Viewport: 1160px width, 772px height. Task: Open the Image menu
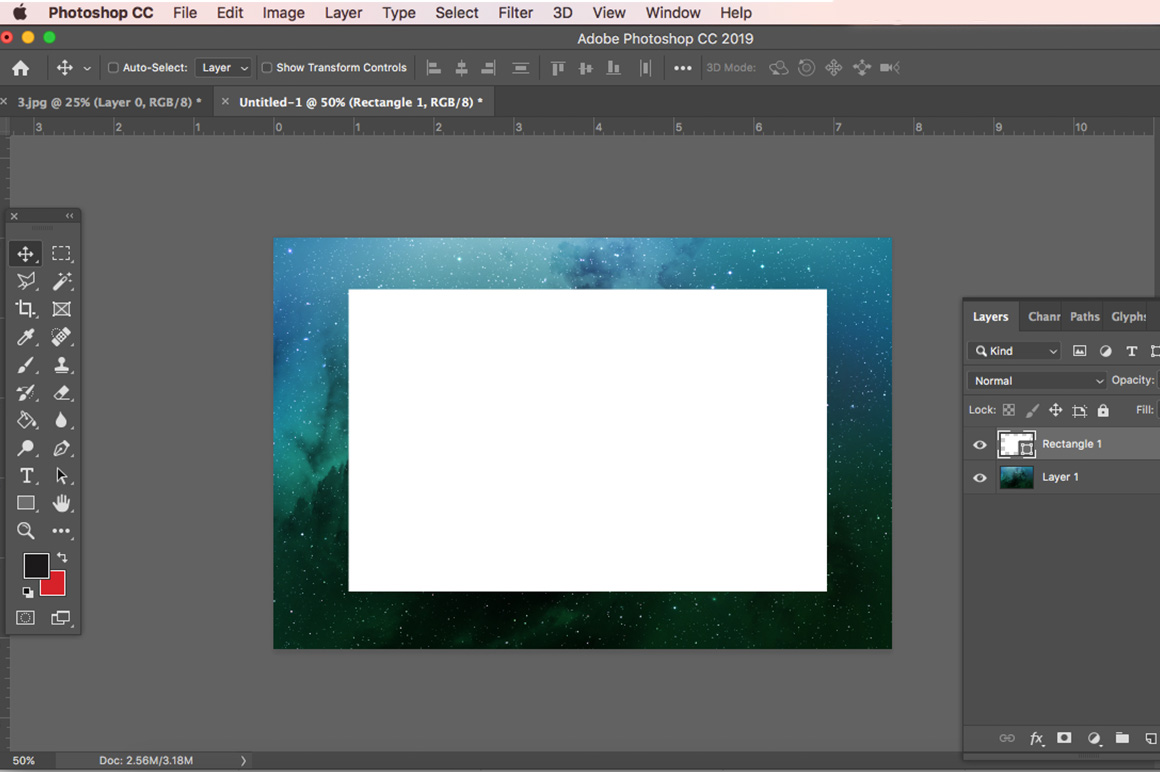283,13
